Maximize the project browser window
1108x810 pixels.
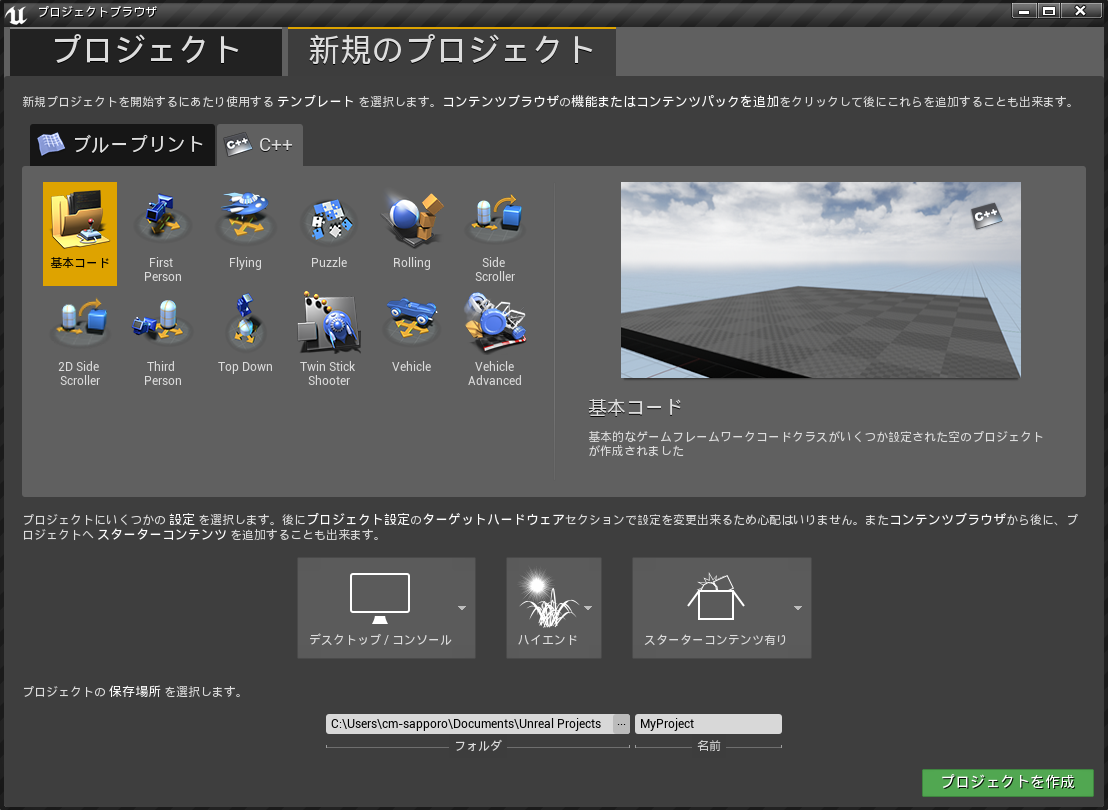click(x=1049, y=11)
